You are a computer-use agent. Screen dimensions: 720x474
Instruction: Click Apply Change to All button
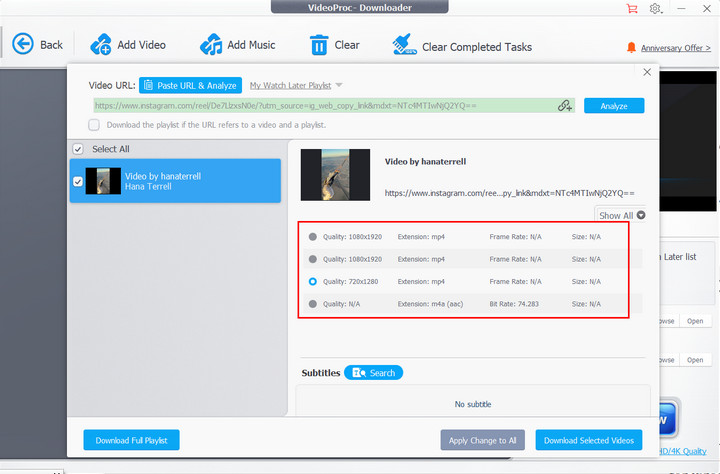[483, 440]
